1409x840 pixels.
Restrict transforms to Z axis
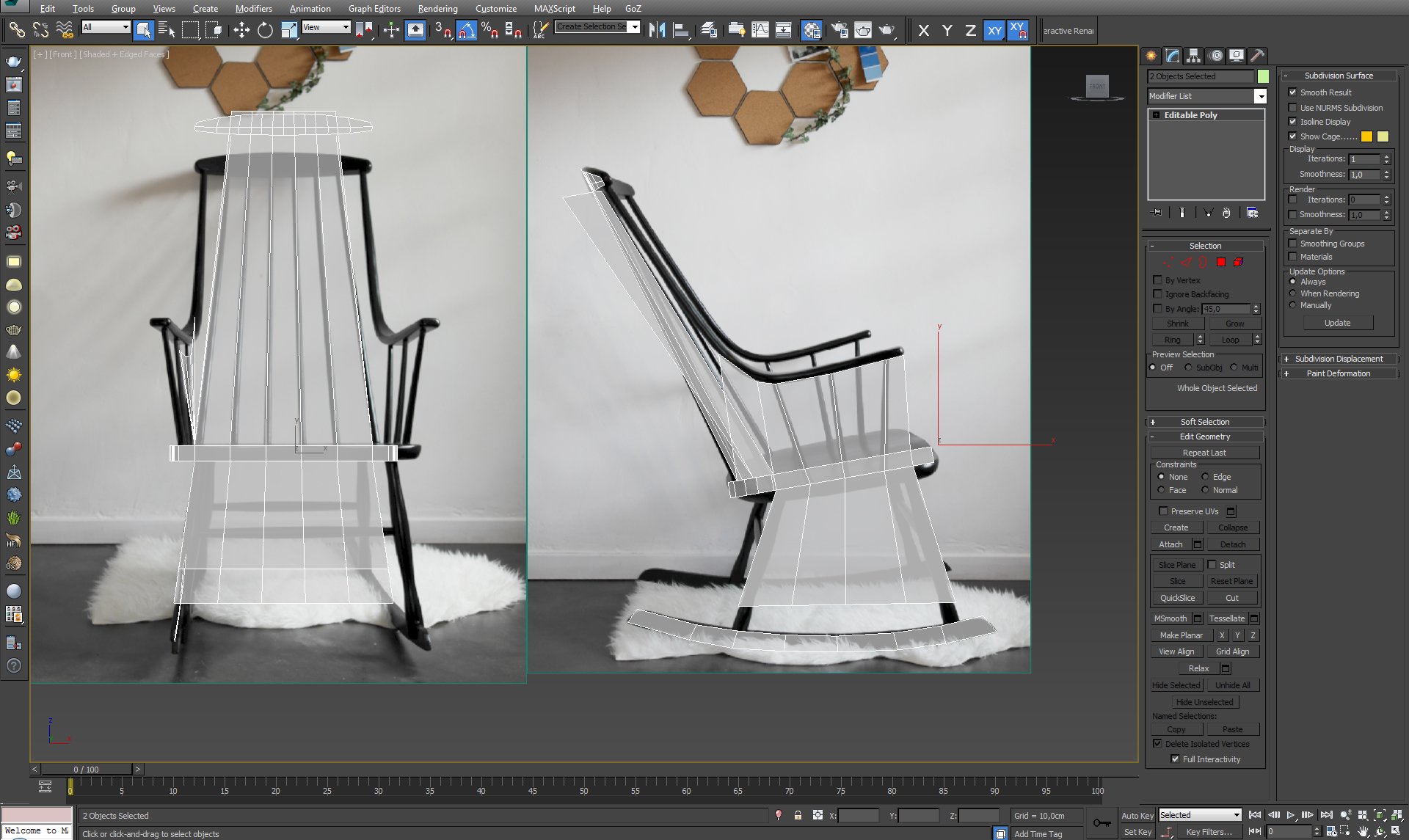[970, 30]
